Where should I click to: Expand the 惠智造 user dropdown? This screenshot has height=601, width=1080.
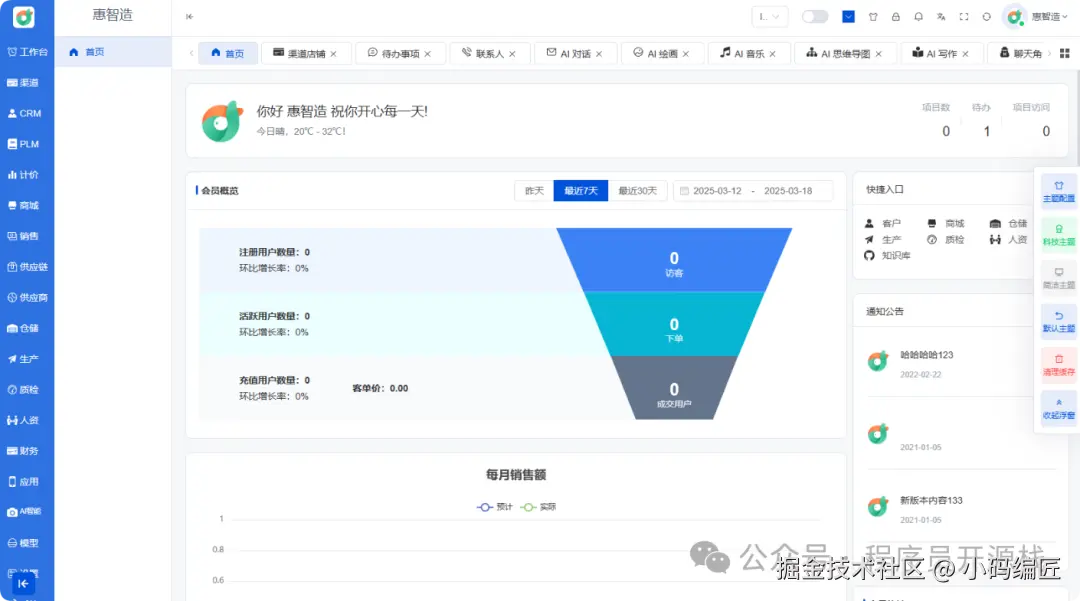click(1043, 16)
